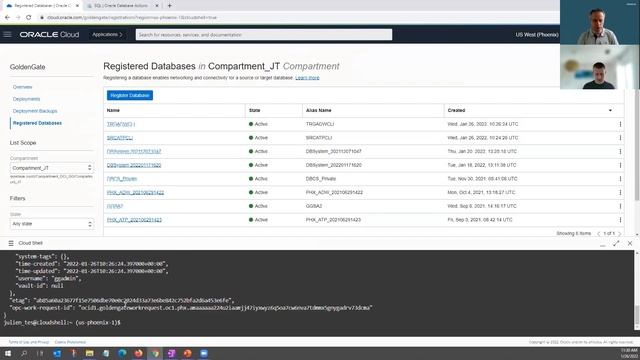Open DBSystem_202113071047 database link
640x360 pixels.
click(x=134, y=151)
